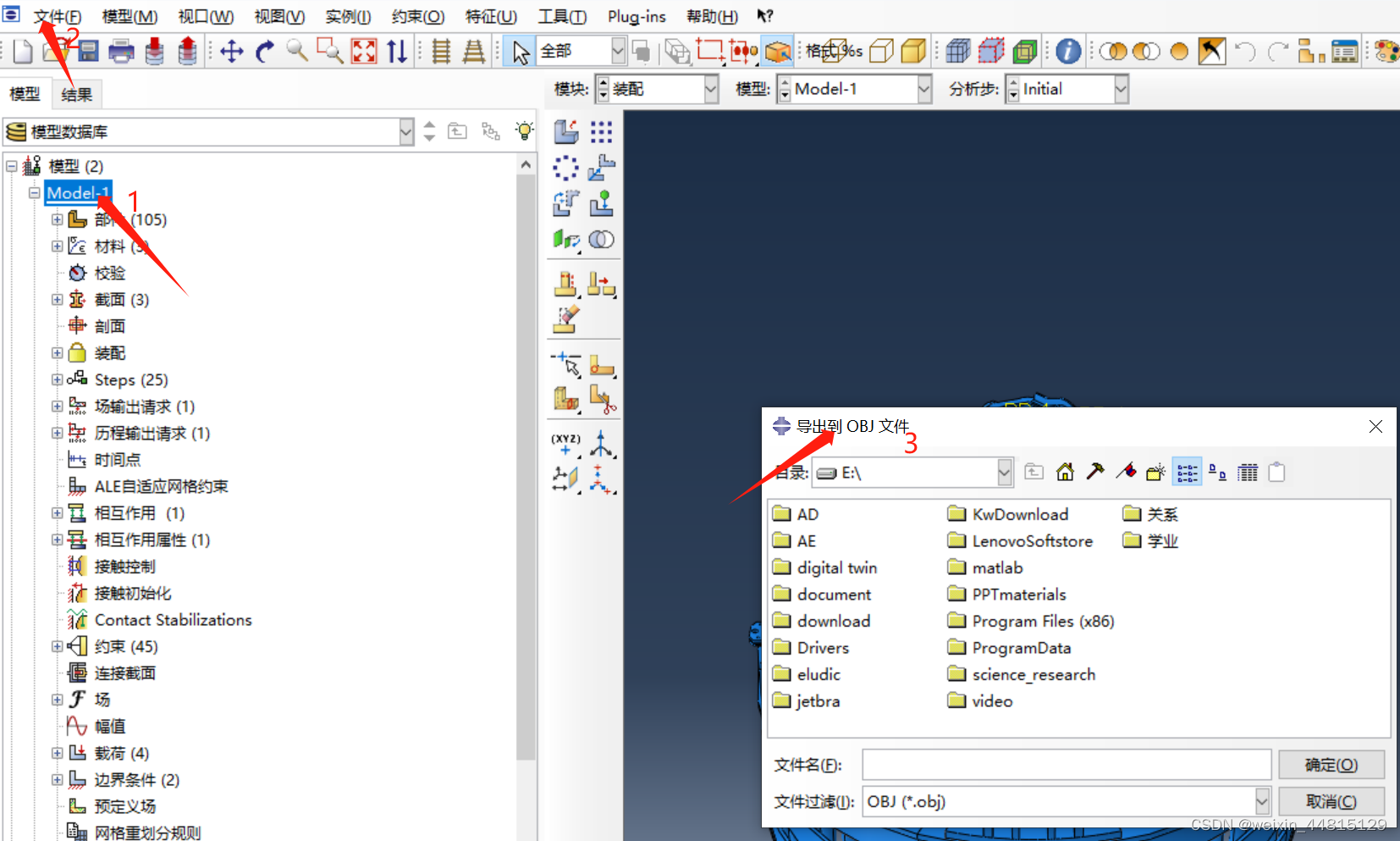
Task: Click the 确定(O) button
Action: click(1331, 765)
